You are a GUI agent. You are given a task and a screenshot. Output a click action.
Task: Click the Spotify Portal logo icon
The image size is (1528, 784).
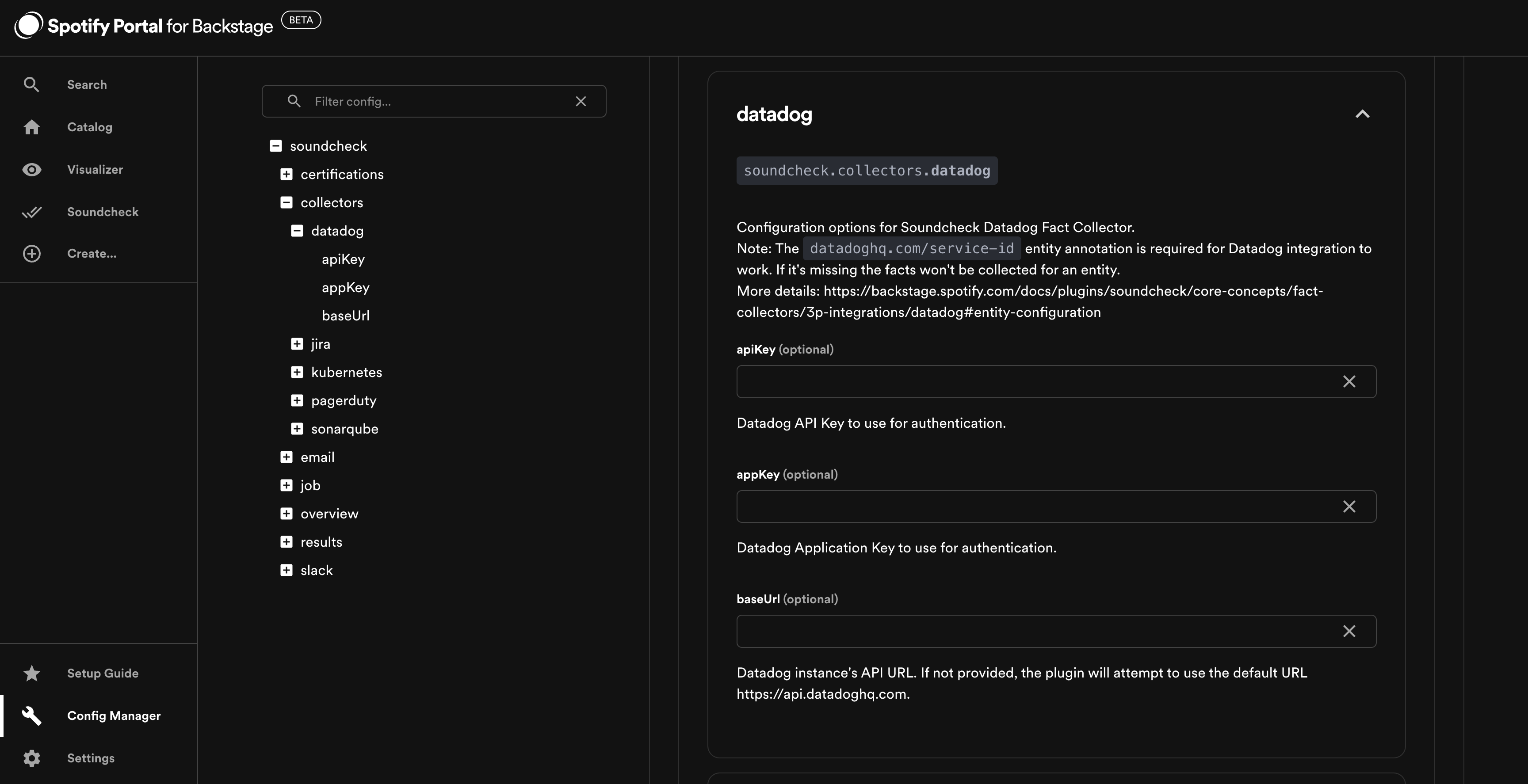tap(28, 26)
